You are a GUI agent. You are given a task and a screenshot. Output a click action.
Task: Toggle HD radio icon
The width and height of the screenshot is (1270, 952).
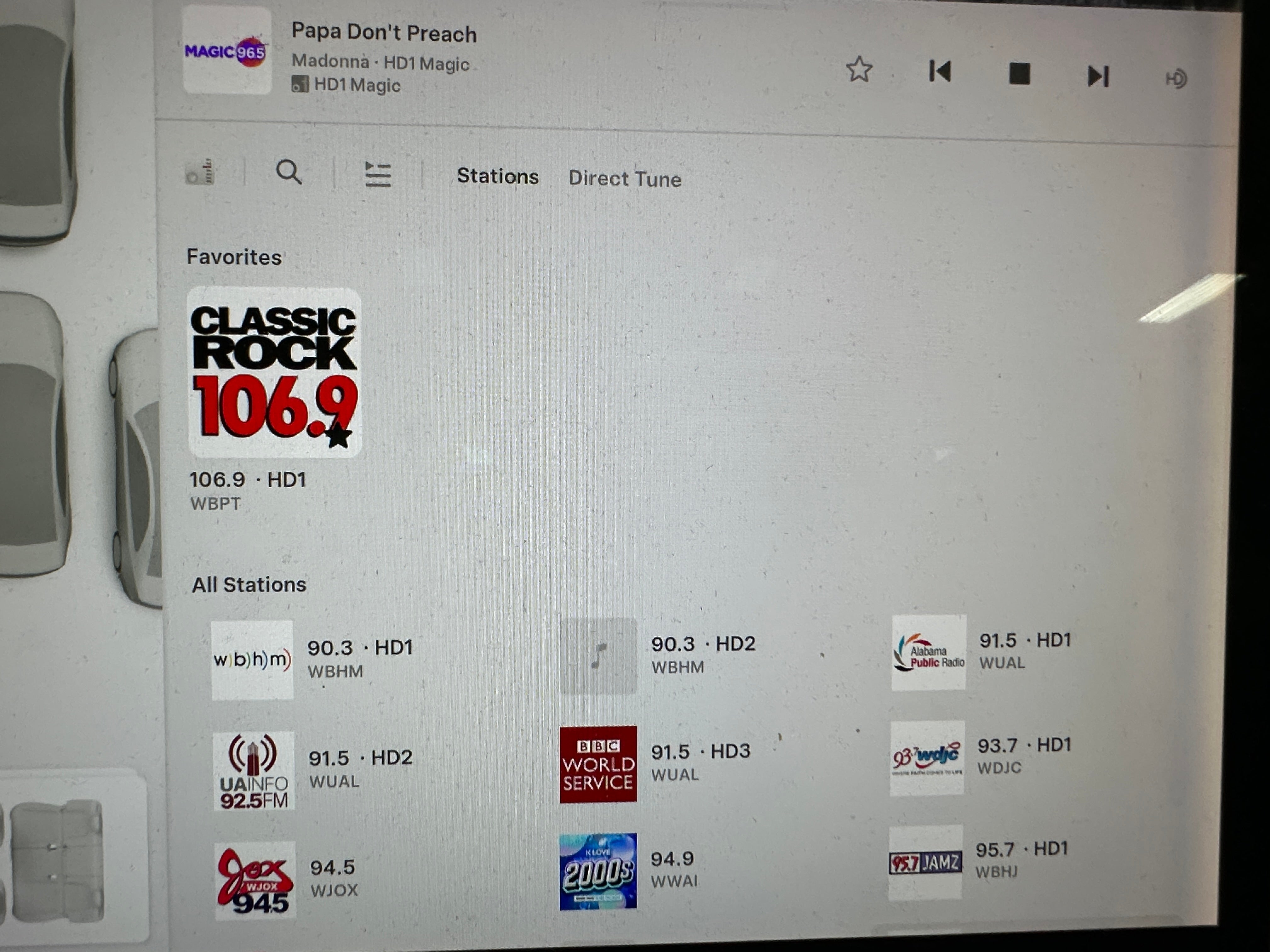[1176, 79]
